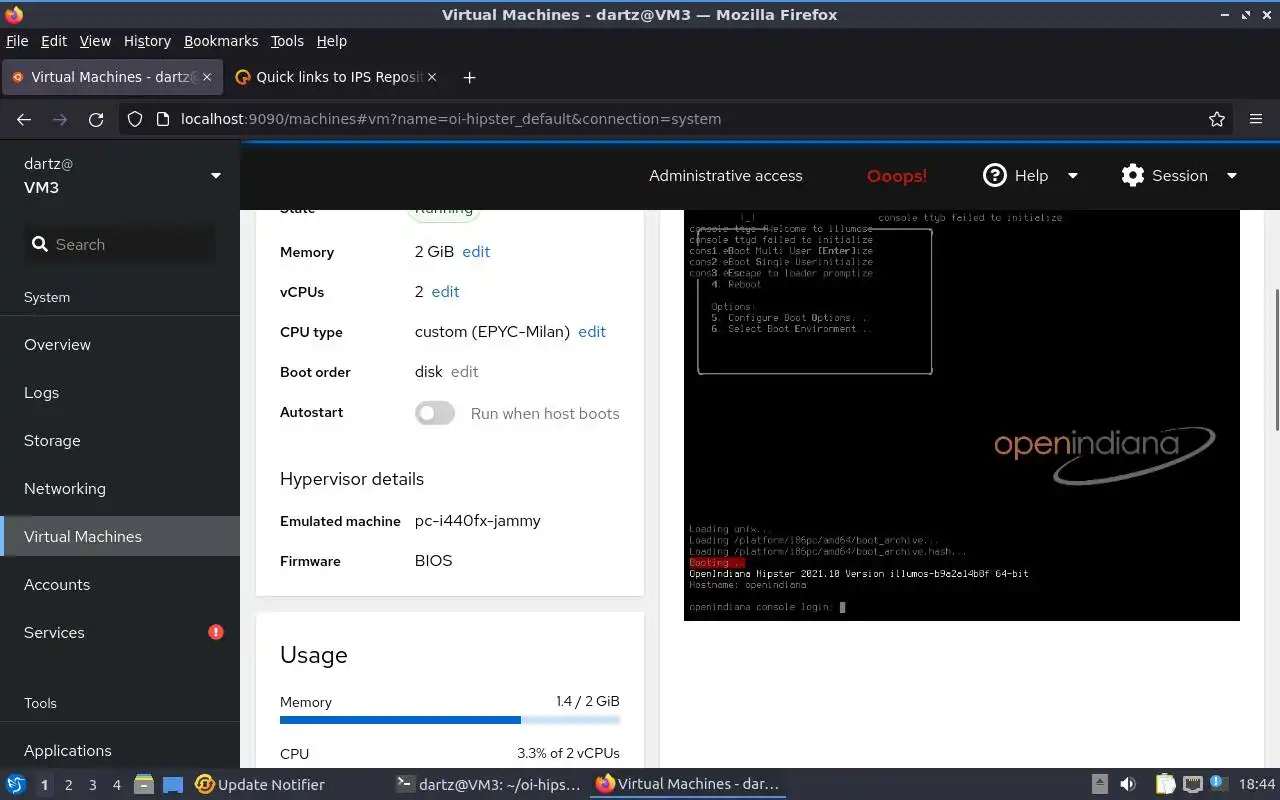Image resolution: width=1280 pixels, height=800 pixels.
Task: Switch to workspace 3 in taskbar
Action: [92, 785]
